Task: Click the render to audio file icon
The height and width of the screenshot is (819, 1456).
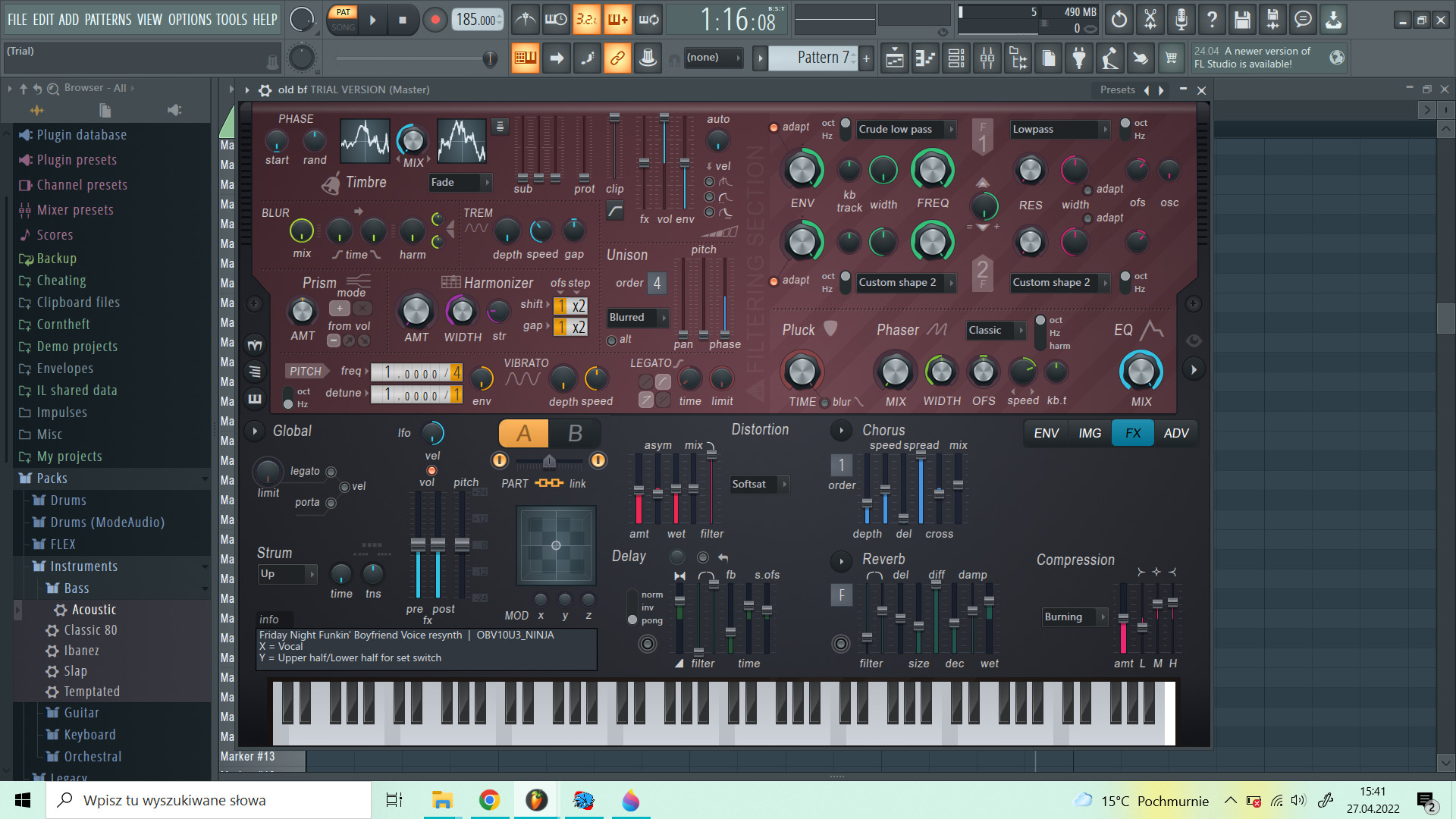Action: tap(1272, 19)
